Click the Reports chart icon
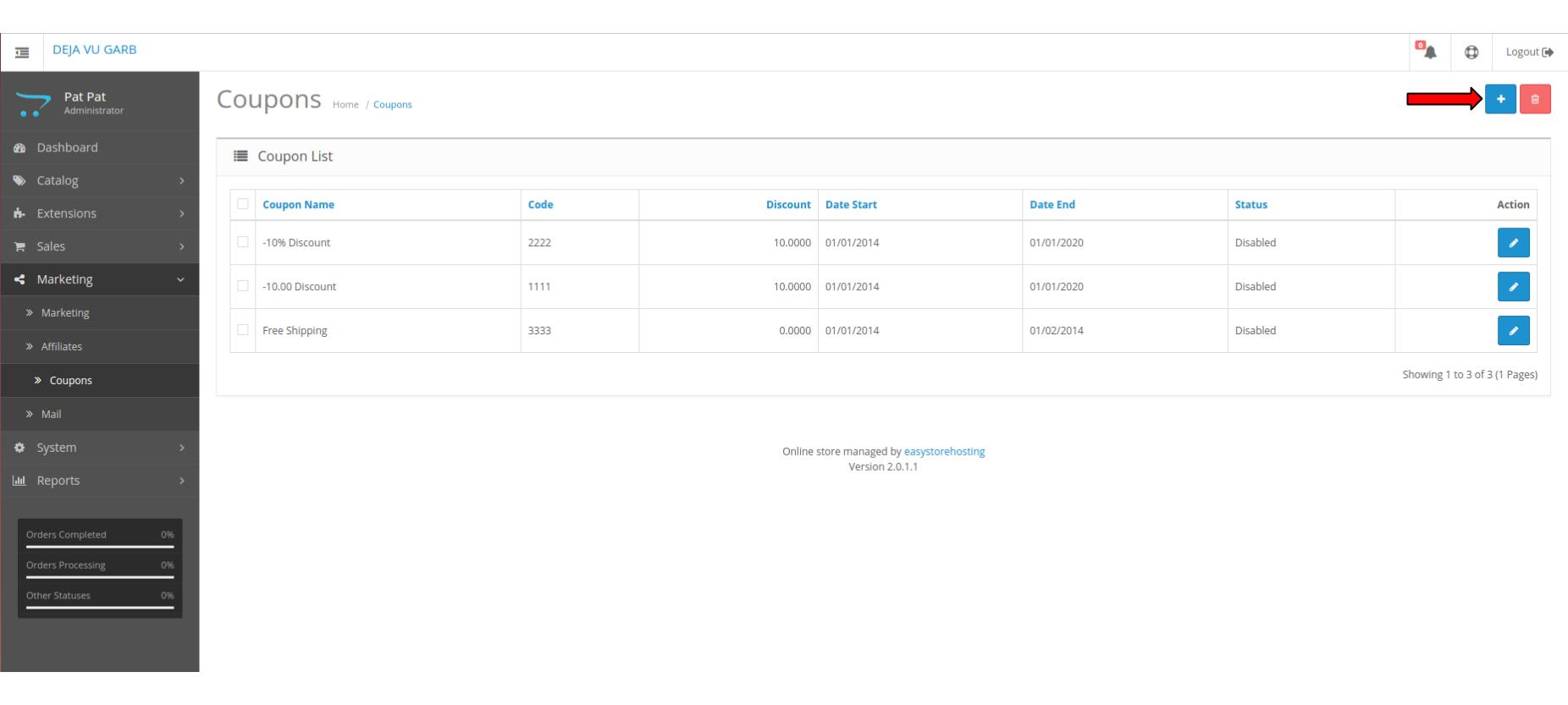Screen dimensions: 1568x705 pos(19,481)
